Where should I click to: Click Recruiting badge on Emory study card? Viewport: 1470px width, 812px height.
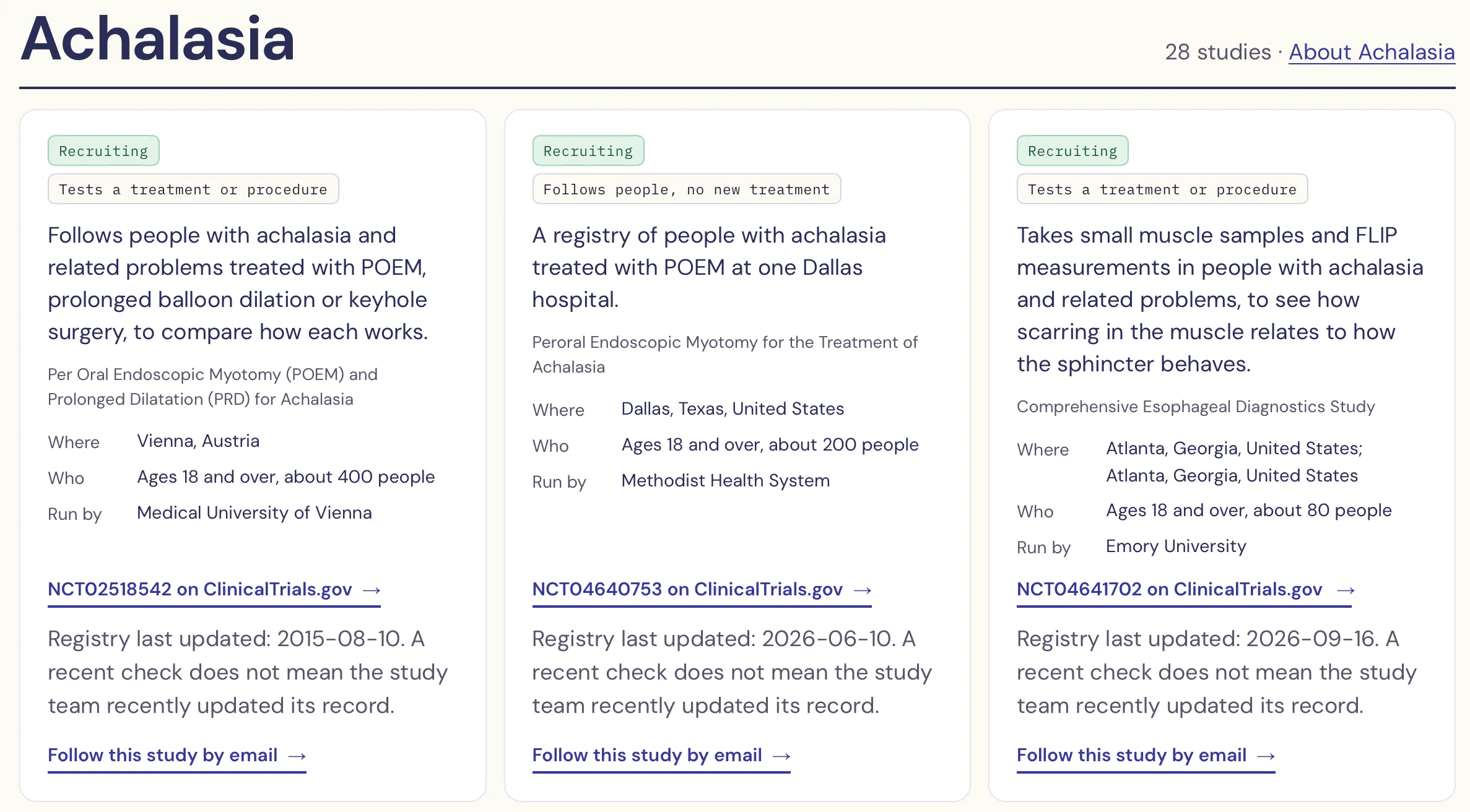[1072, 150]
